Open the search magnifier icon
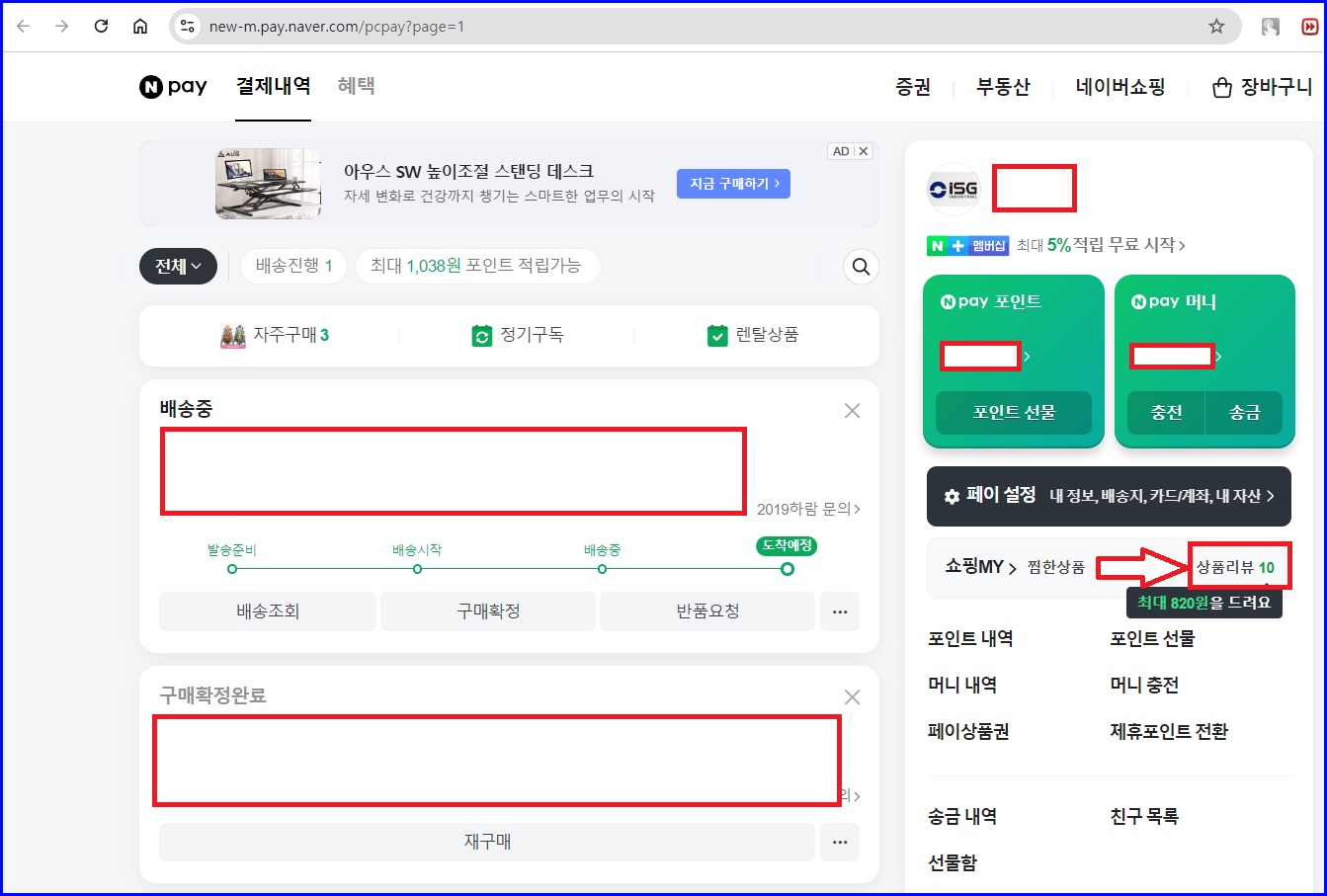The width and height of the screenshot is (1327, 896). coord(861,267)
